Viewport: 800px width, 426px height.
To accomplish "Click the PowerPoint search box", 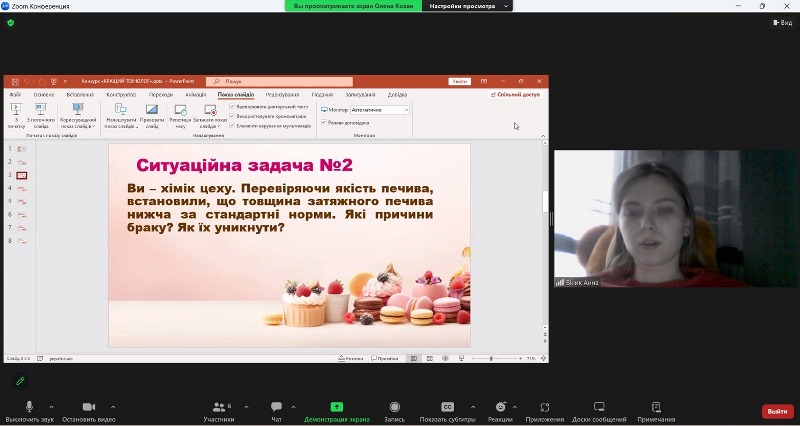I will click(x=280, y=82).
